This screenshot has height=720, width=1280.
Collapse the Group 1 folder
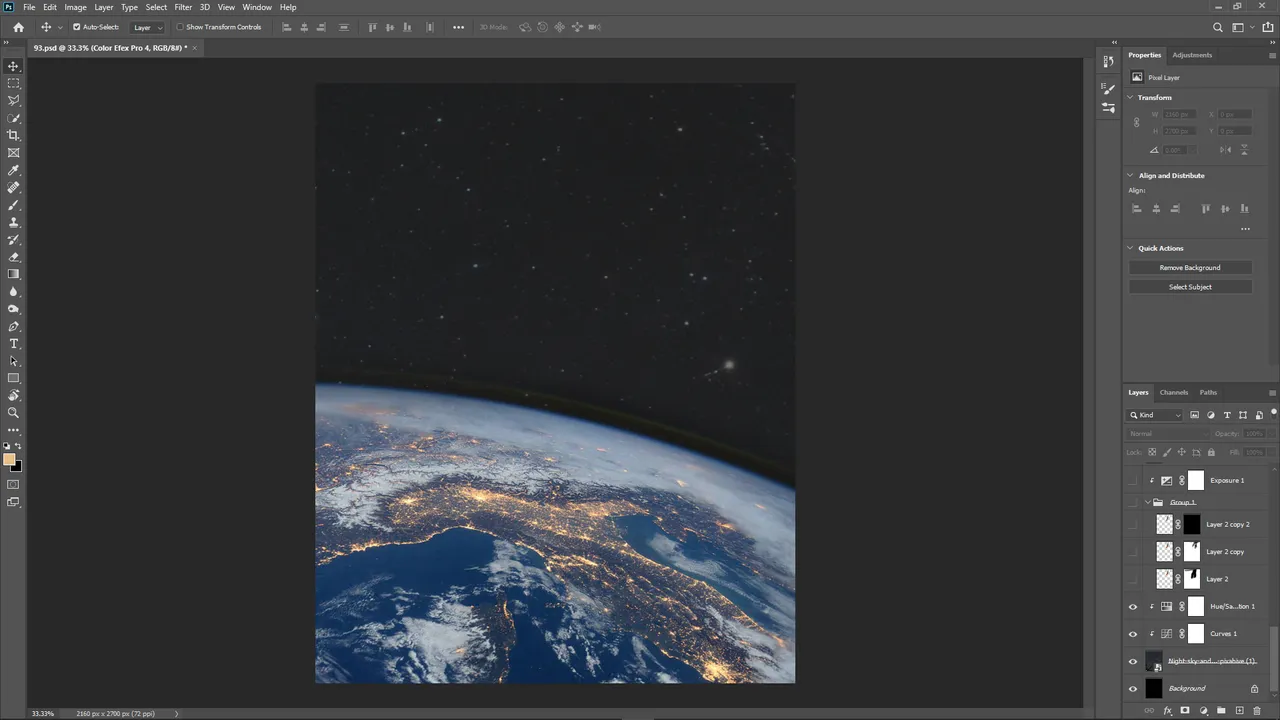(x=1148, y=502)
